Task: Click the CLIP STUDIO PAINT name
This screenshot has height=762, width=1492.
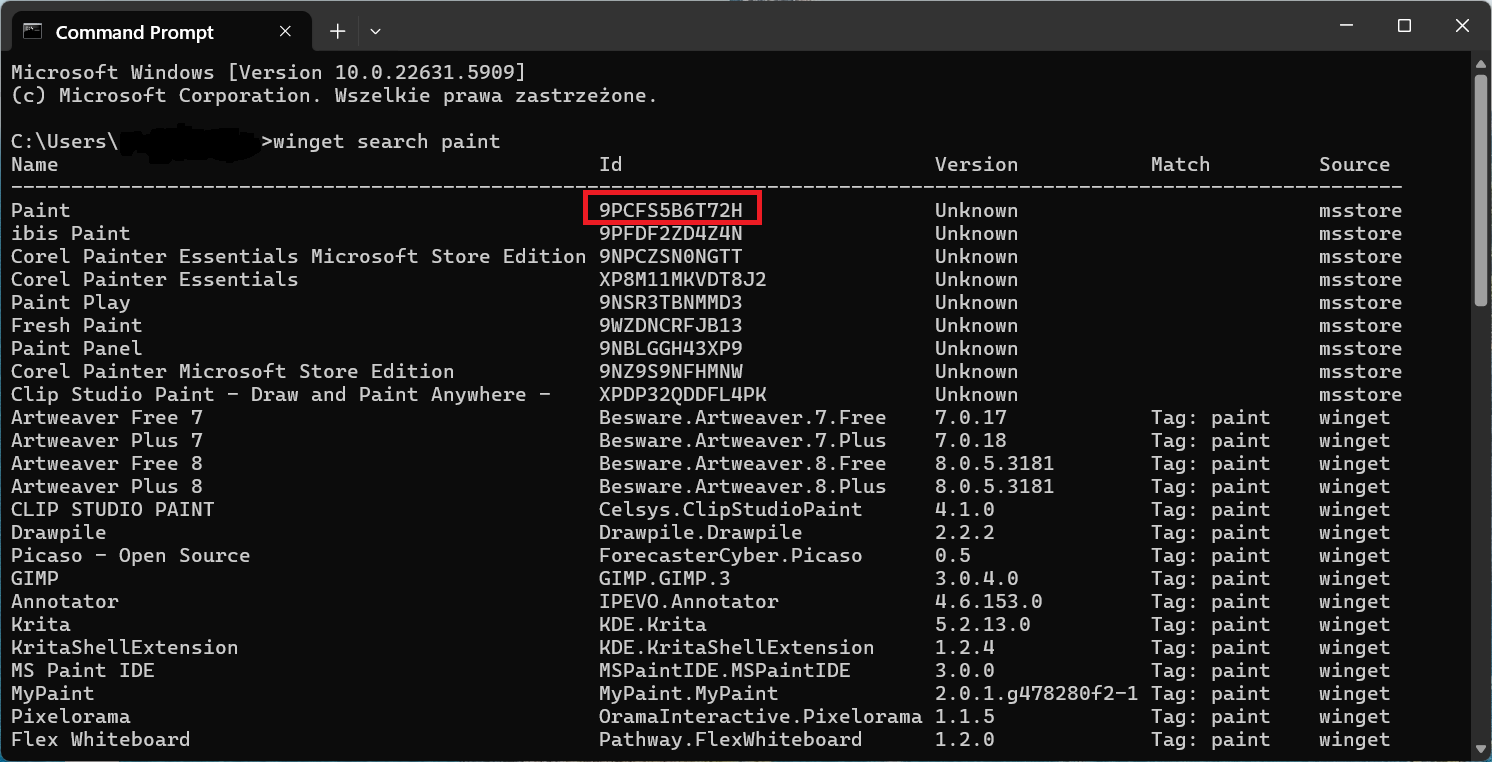Action: coord(113,510)
